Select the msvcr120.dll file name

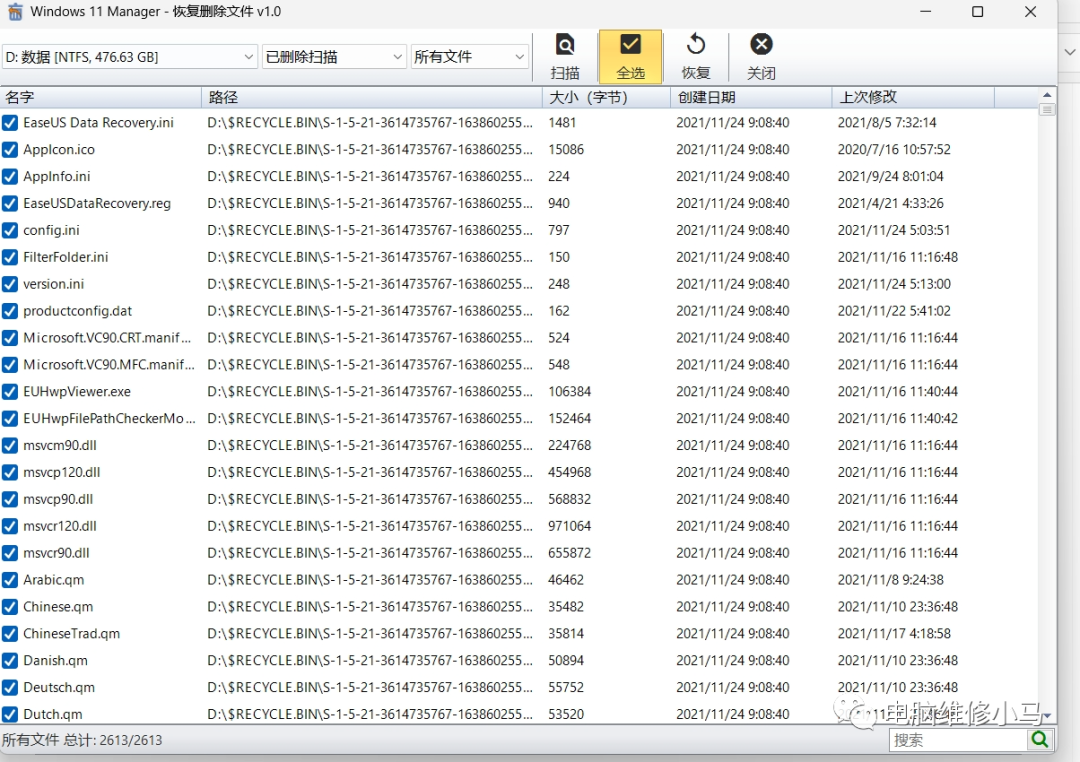pos(60,526)
